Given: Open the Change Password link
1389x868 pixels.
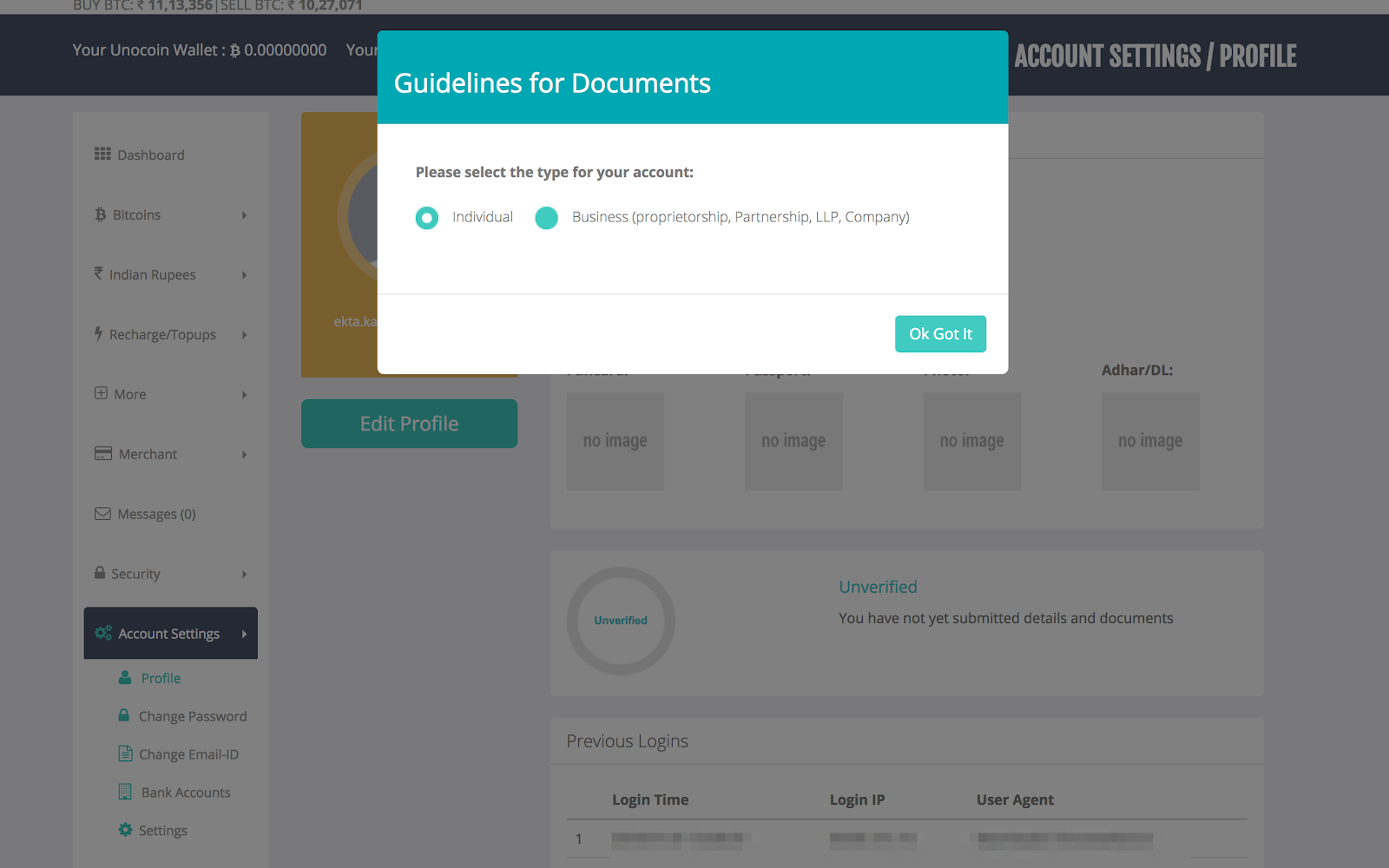Looking at the screenshot, I should click(193, 716).
